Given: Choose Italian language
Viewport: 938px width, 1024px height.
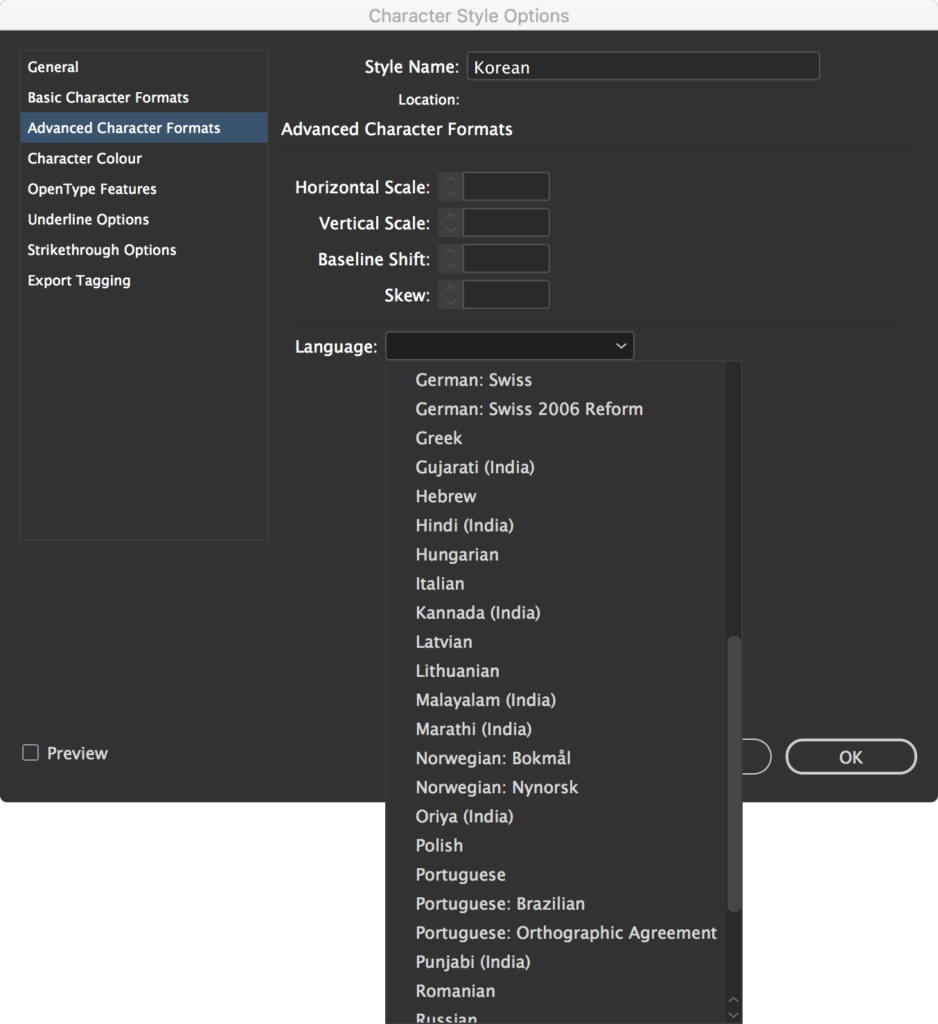Looking at the screenshot, I should 556,583.
